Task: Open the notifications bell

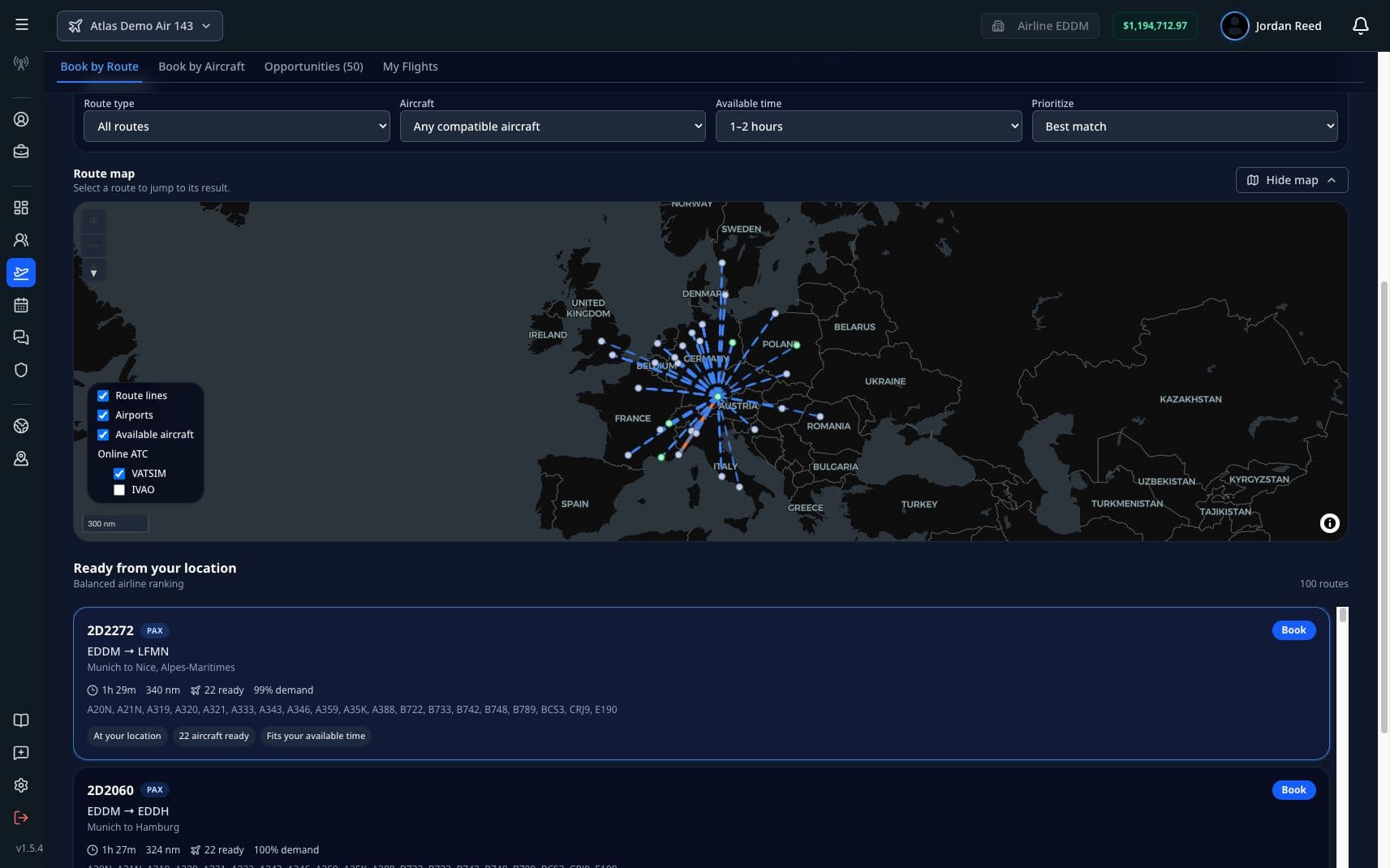Action: click(x=1361, y=26)
